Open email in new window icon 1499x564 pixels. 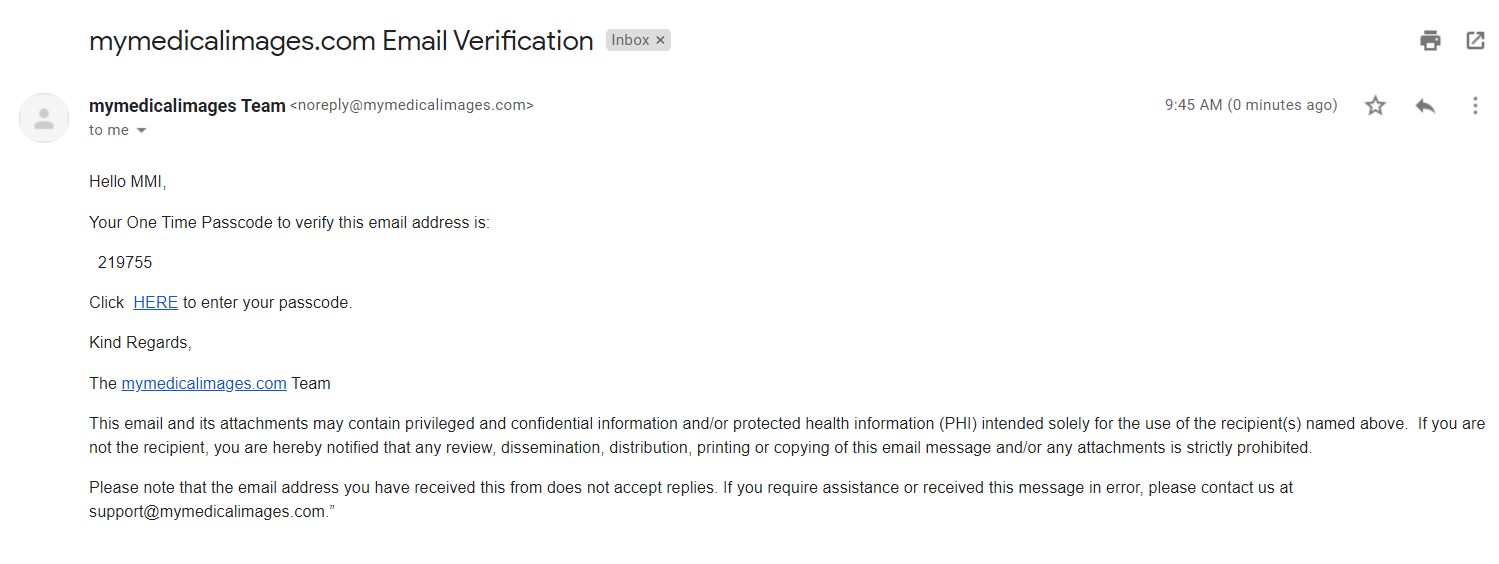1475,41
